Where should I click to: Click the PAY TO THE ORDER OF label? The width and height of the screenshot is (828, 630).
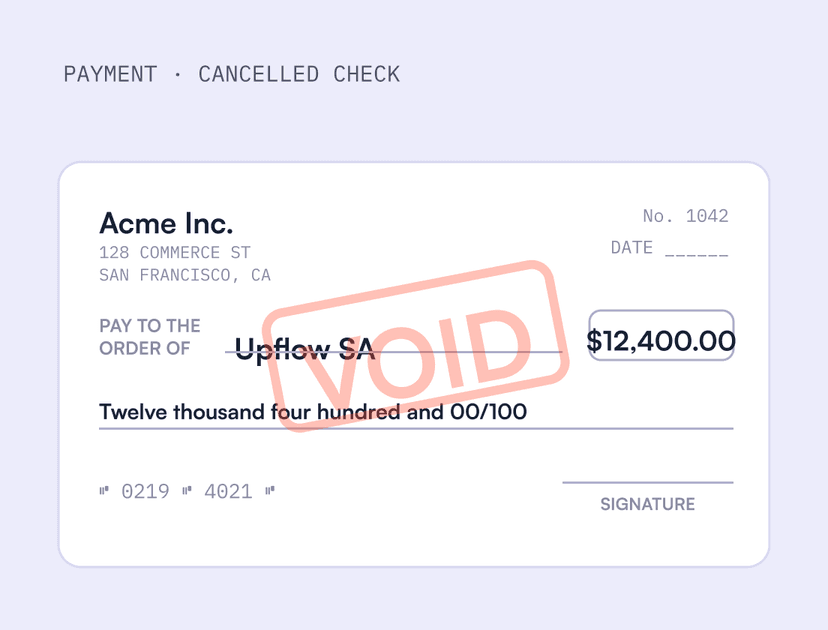tap(150, 337)
